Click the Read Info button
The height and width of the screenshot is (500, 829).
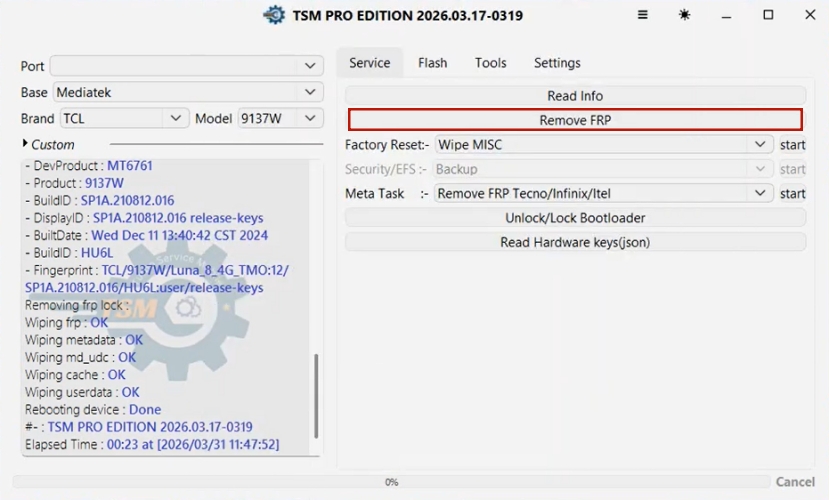[575, 96]
